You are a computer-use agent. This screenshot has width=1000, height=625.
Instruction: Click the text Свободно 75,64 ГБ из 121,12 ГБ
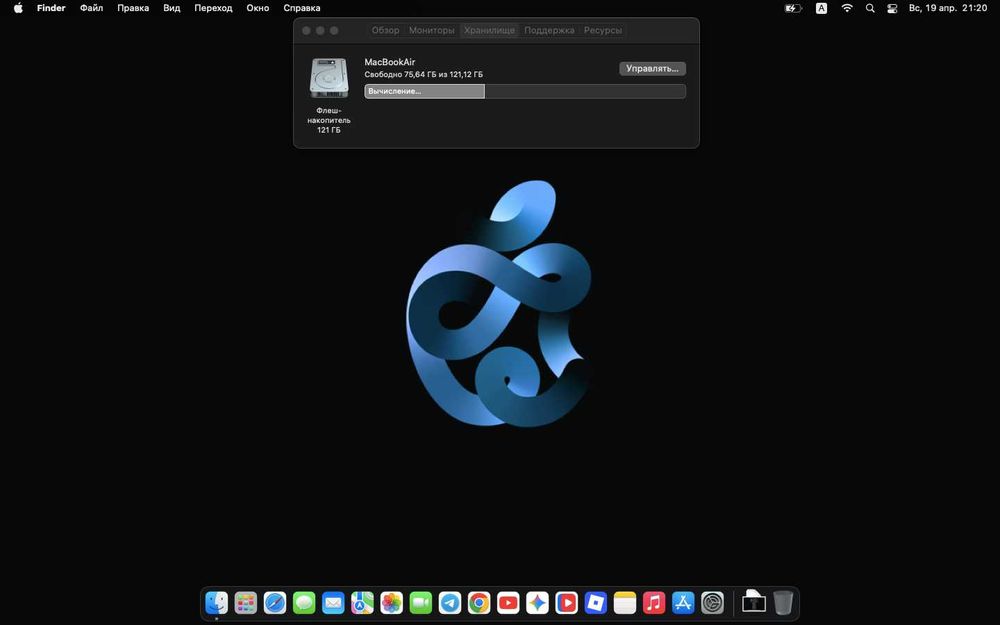423,75
